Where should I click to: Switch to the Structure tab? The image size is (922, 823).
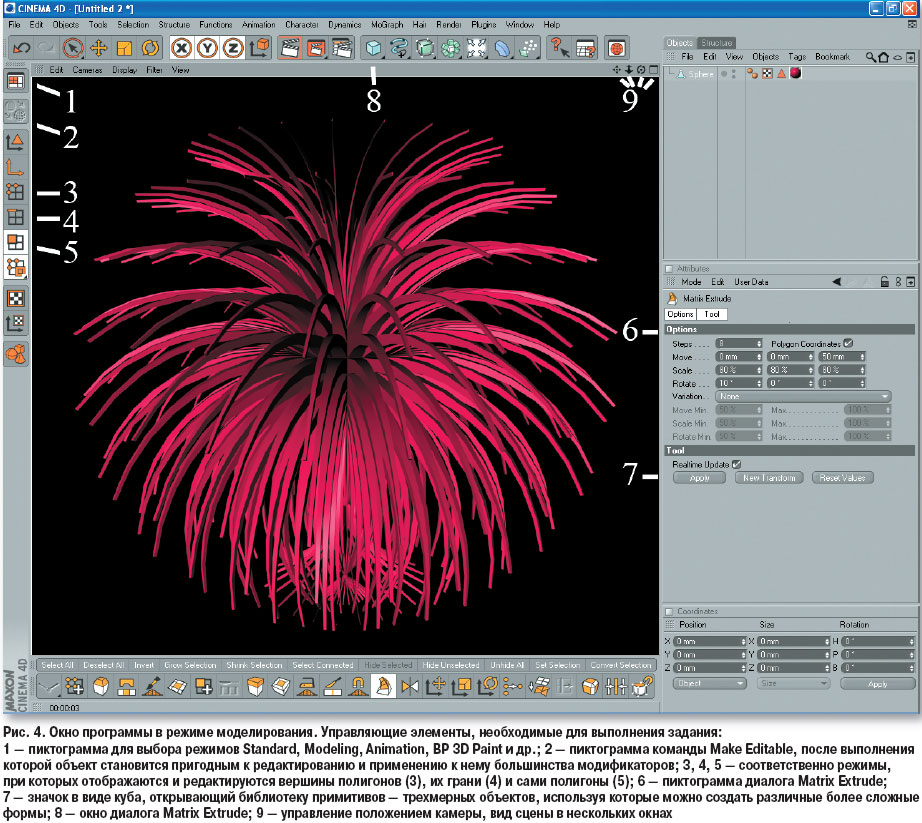pyautogui.click(x=716, y=43)
